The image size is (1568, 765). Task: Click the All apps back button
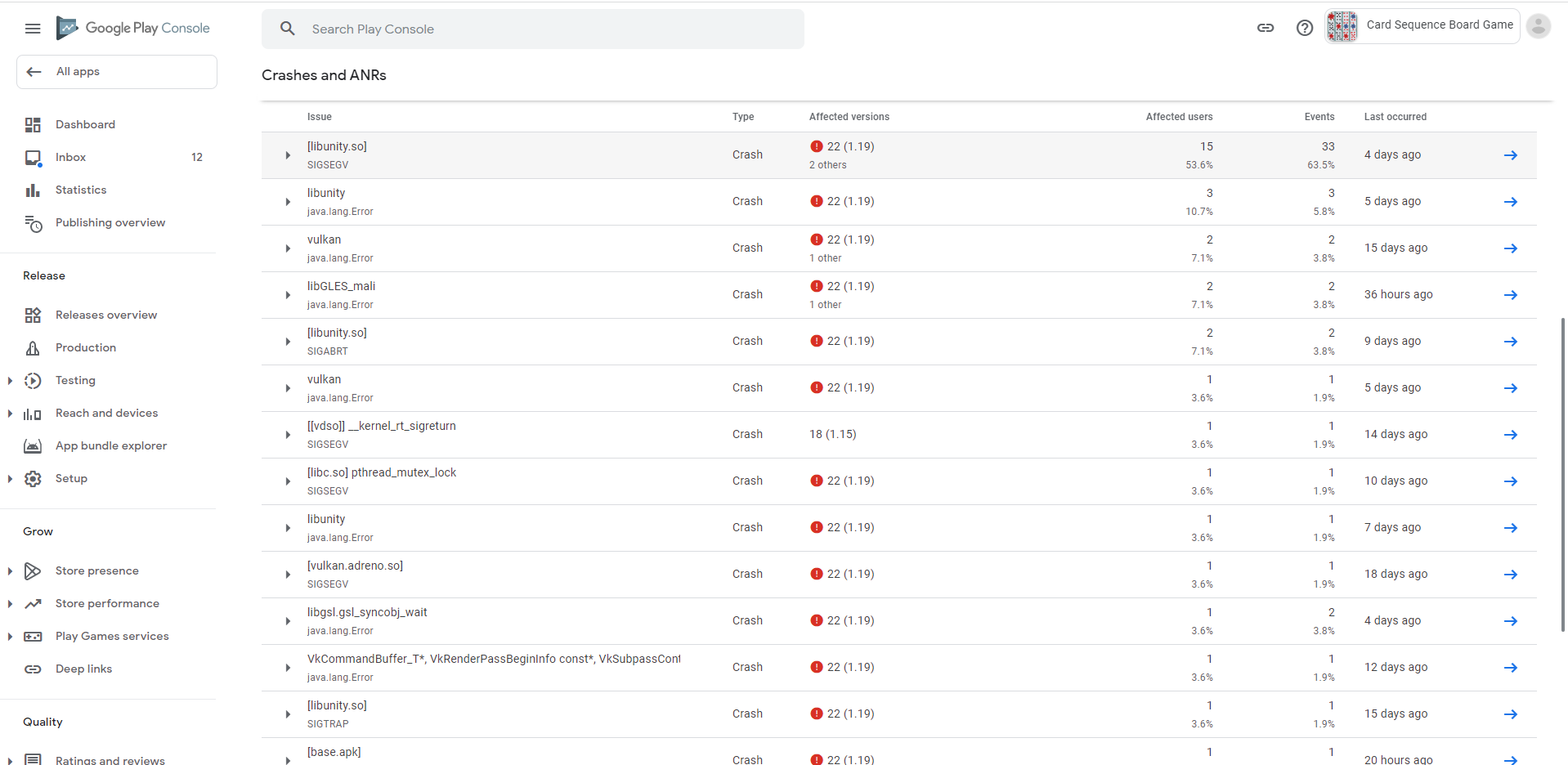[117, 72]
